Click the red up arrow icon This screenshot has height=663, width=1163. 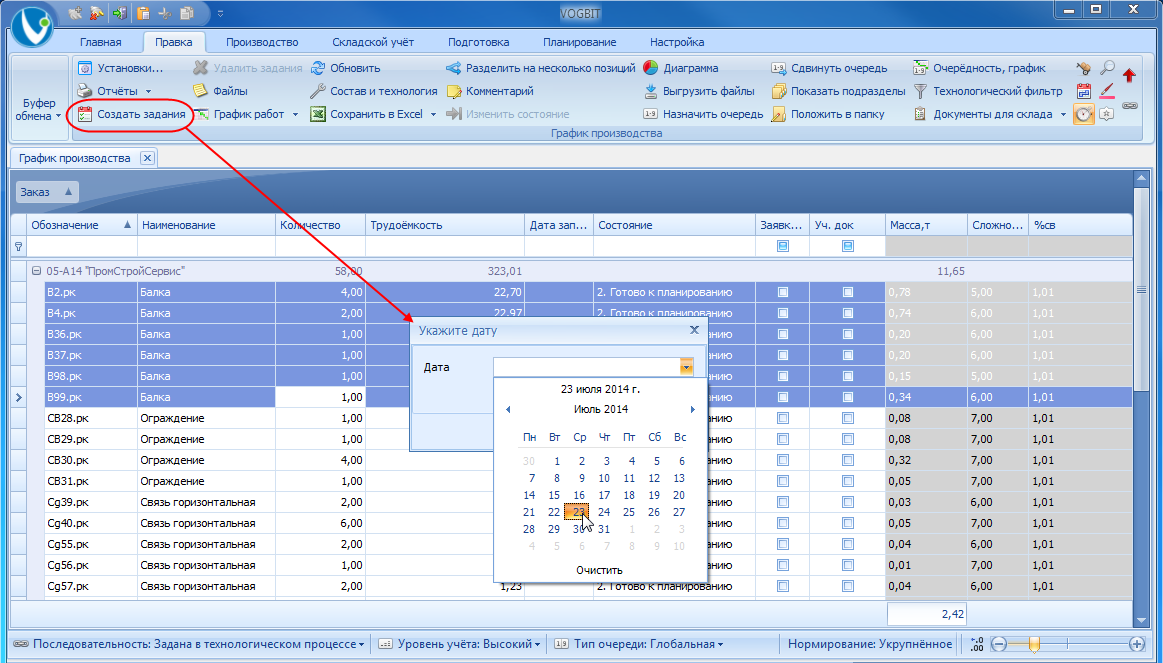point(1129,75)
